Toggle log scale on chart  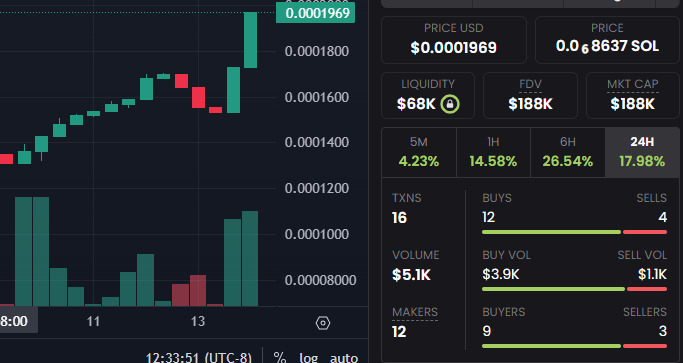point(308,358)
